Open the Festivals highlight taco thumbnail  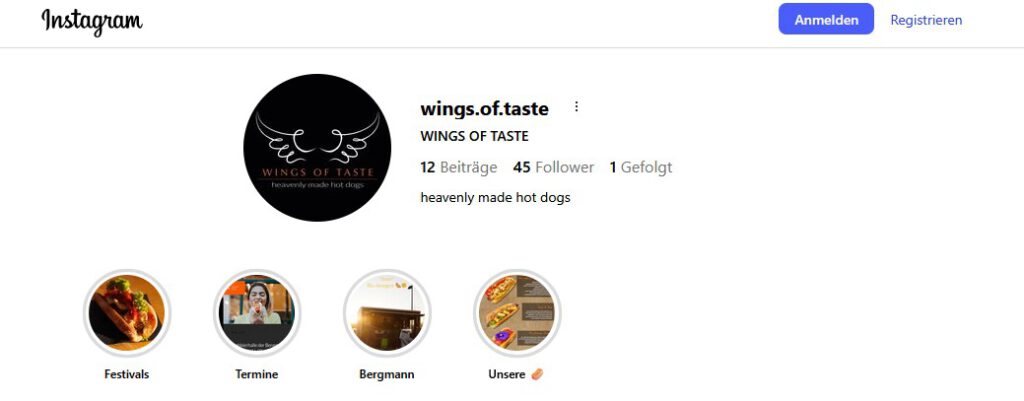pyautogui.click(x=127, y=313)
